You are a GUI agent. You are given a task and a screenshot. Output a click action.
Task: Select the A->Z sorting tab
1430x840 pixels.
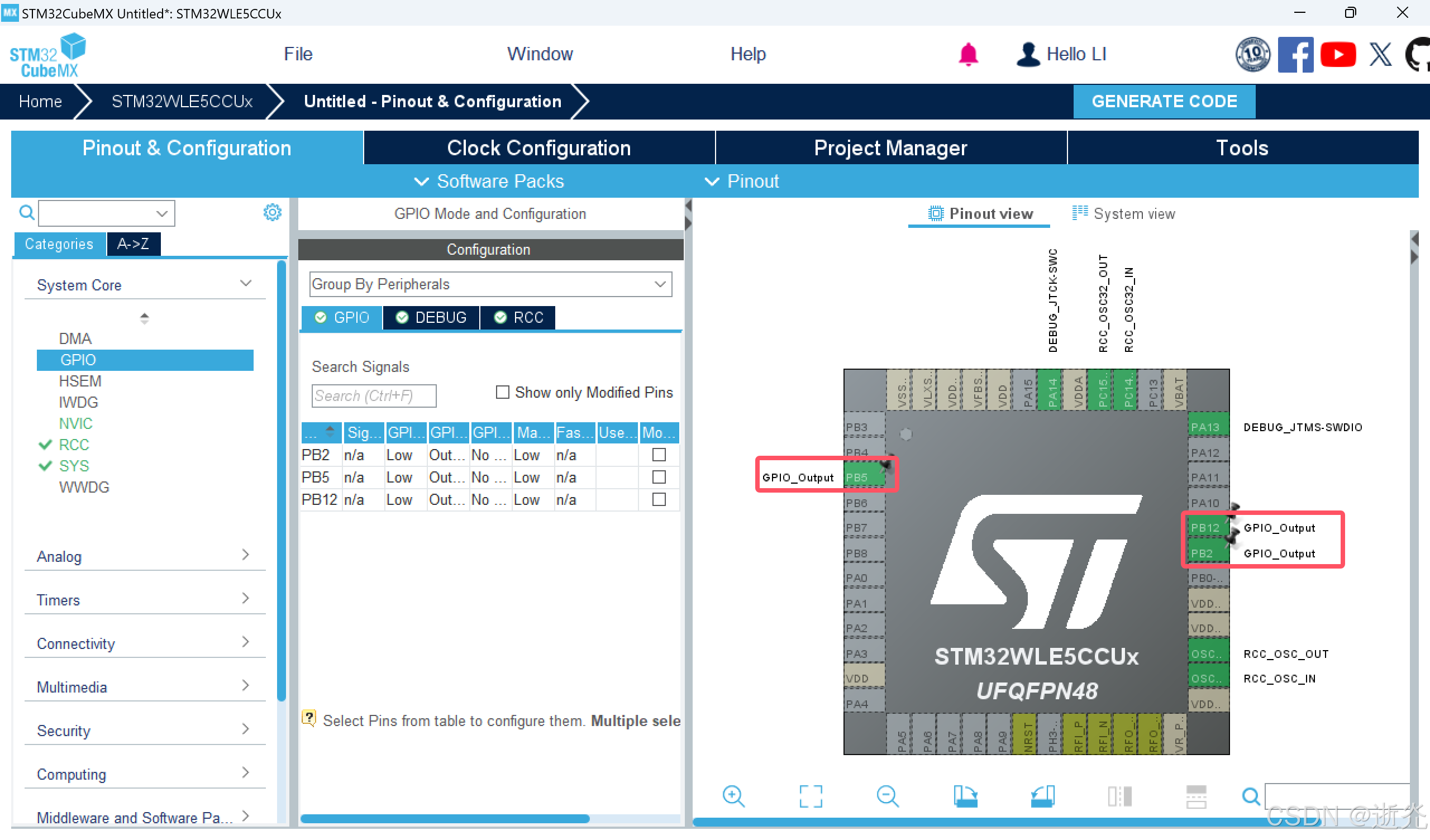click(x=134, y=244)
